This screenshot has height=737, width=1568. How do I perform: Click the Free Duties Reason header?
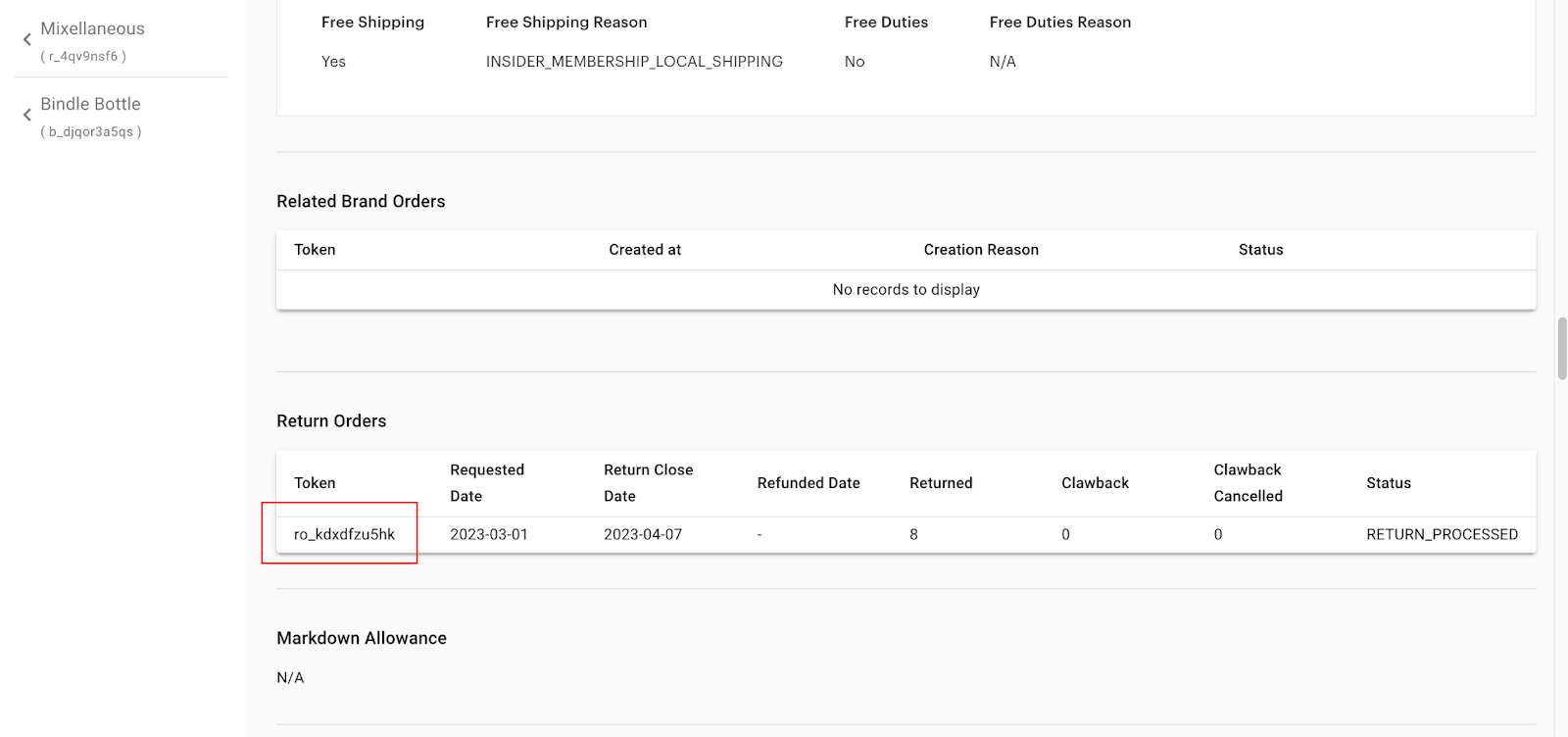pos(1060,23)
